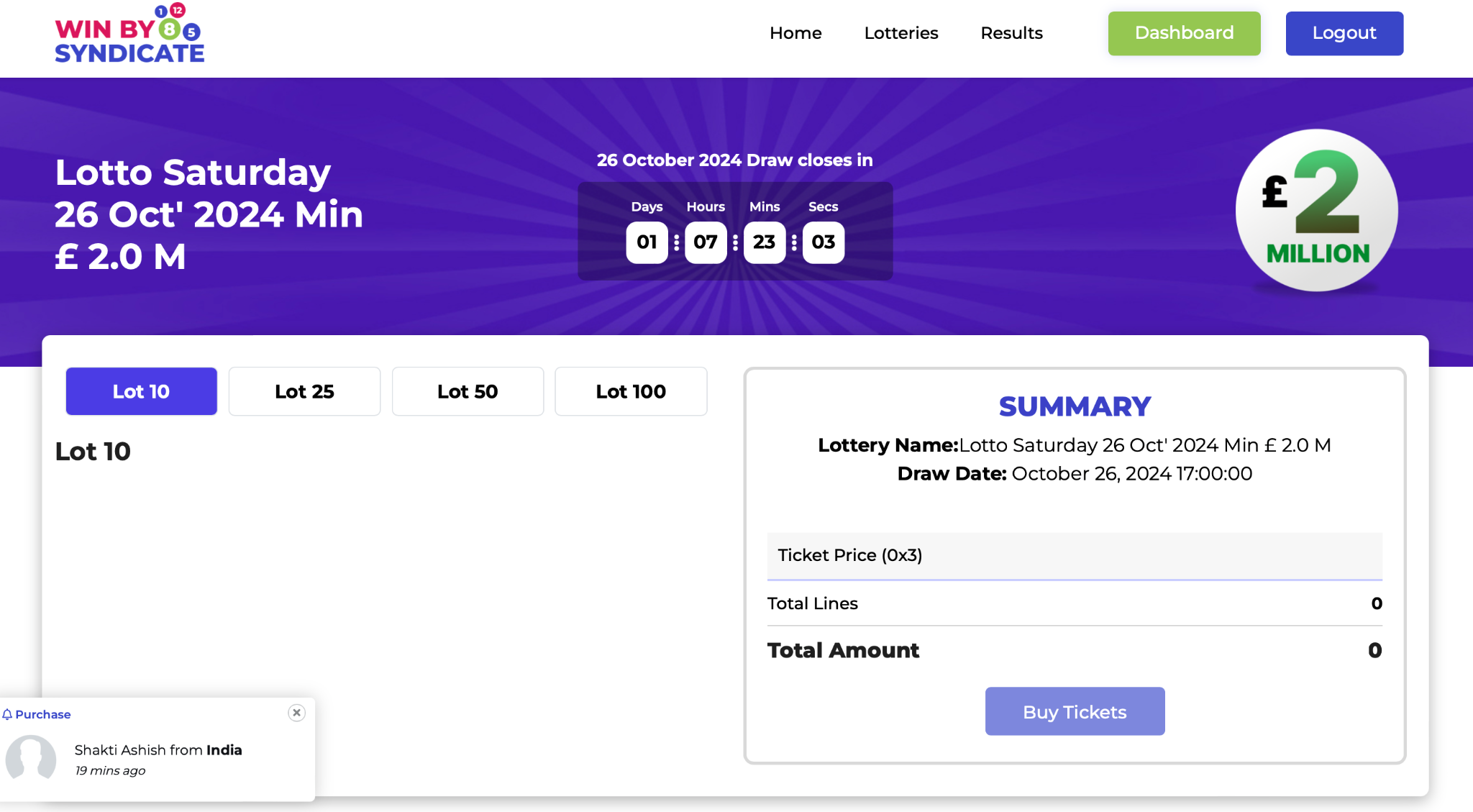Switch to the Lot 50 tab
1473x812 pixels.
click(x=468, y=391)
